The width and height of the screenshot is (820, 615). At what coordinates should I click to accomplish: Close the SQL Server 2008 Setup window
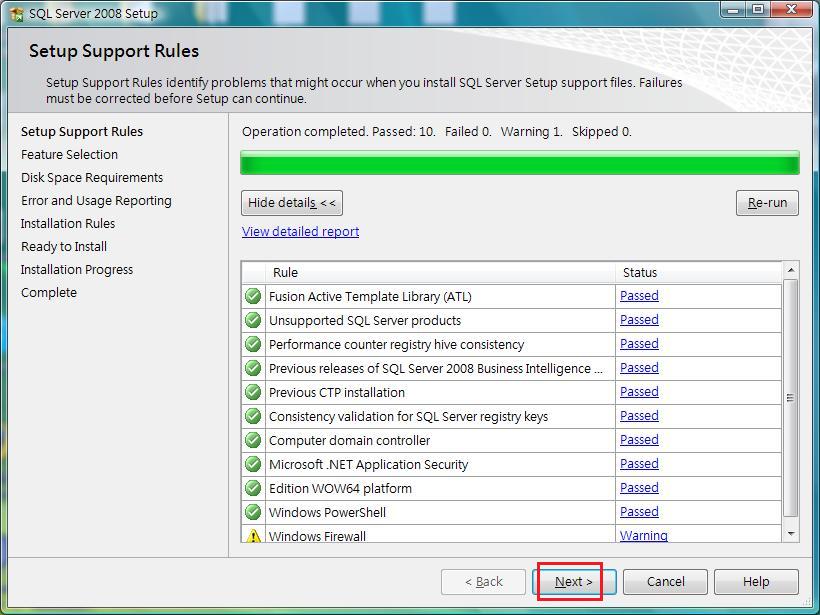[792, 9]
